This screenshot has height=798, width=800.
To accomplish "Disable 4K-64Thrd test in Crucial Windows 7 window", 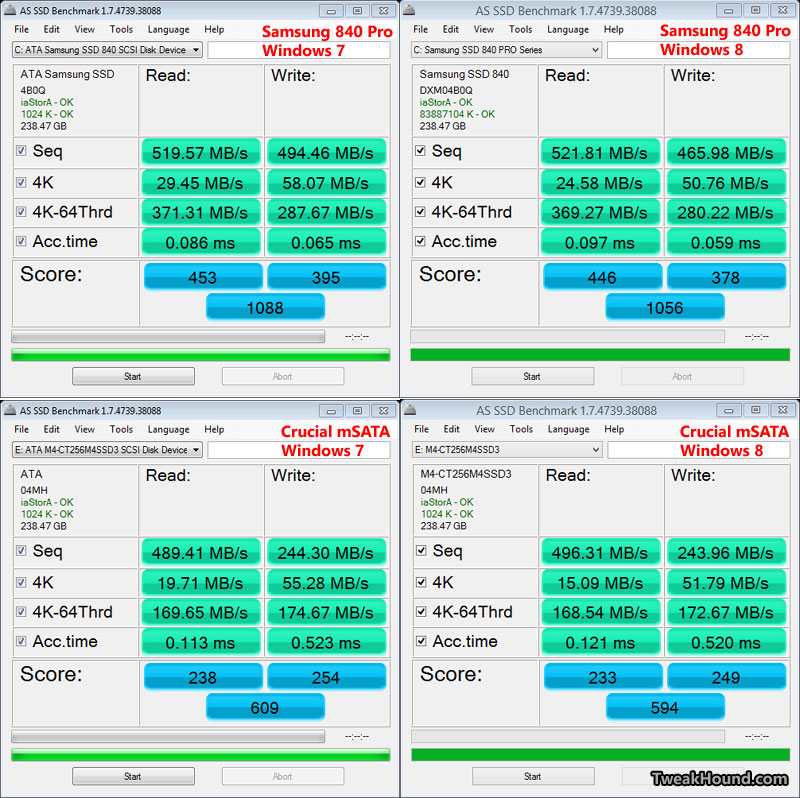I will pos(21,612).
